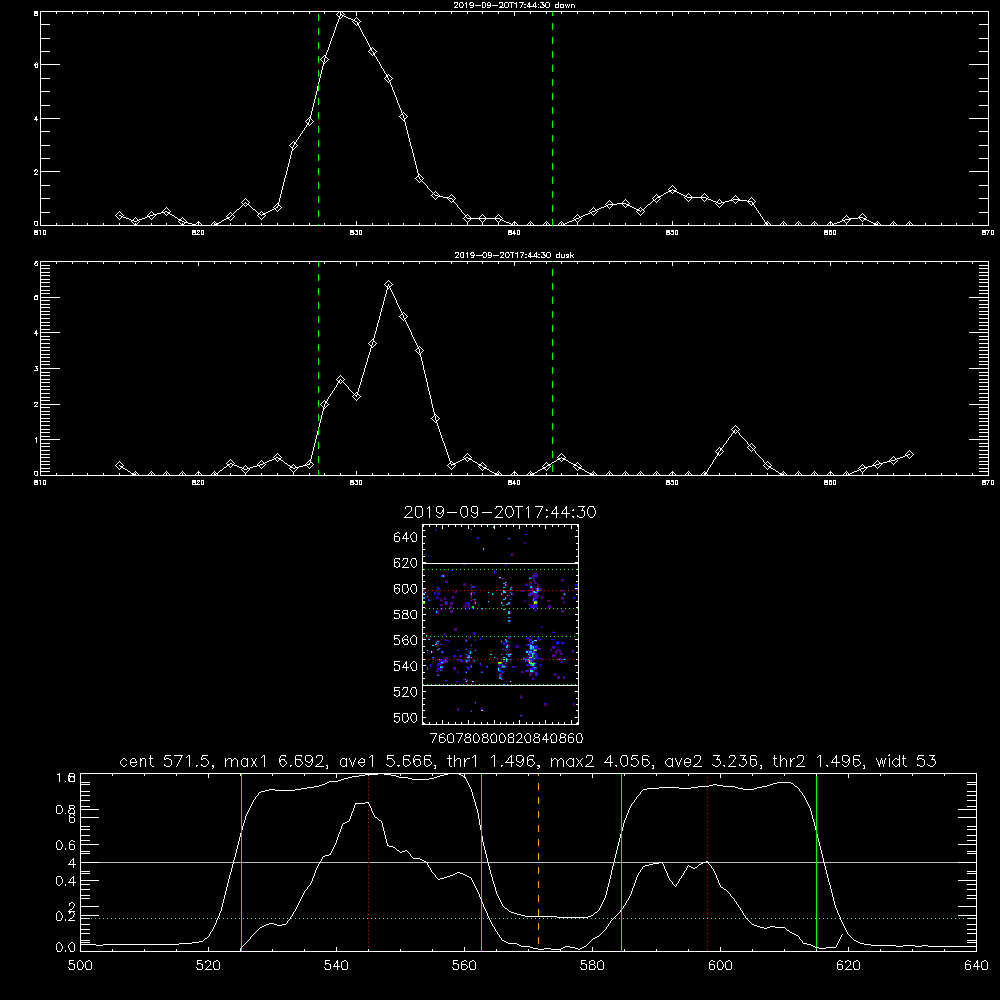Click the y-axis label '620' beside the detector image
Image resolution: width=1000 pixels, height=1000 pixels.
pos(406,563)
